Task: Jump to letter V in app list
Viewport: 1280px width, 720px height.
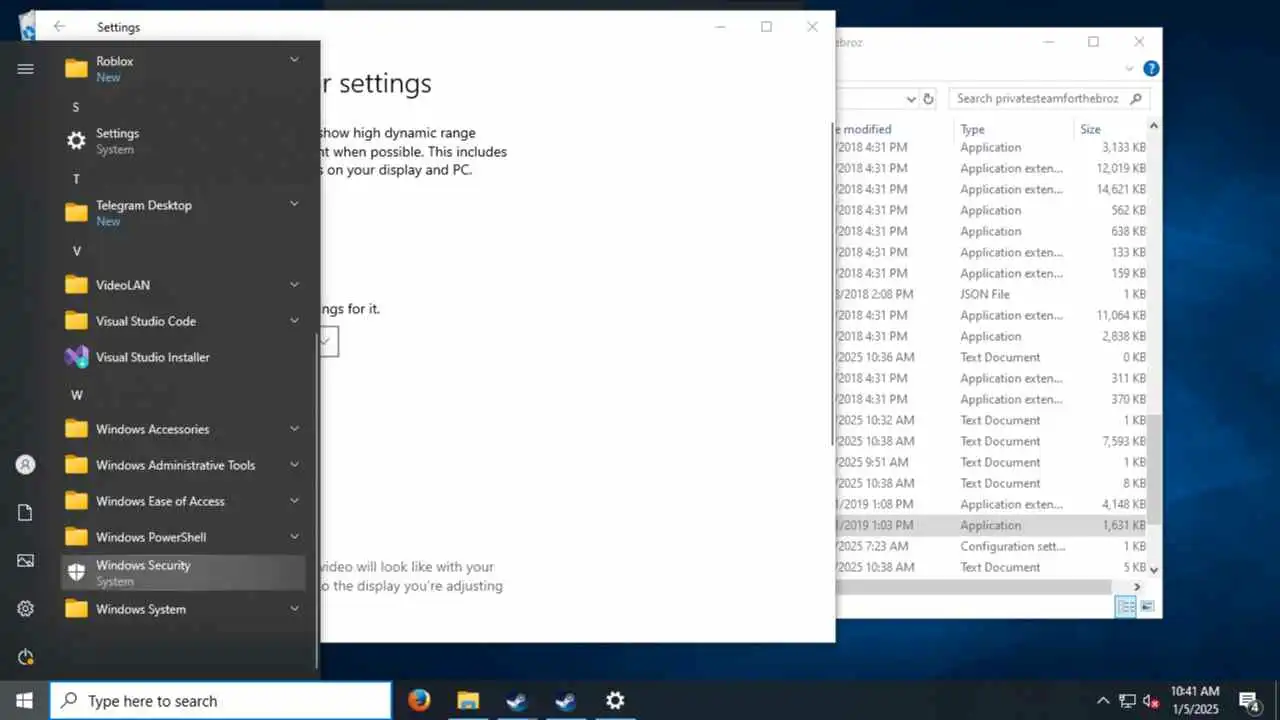Action: tap(76, 251)
